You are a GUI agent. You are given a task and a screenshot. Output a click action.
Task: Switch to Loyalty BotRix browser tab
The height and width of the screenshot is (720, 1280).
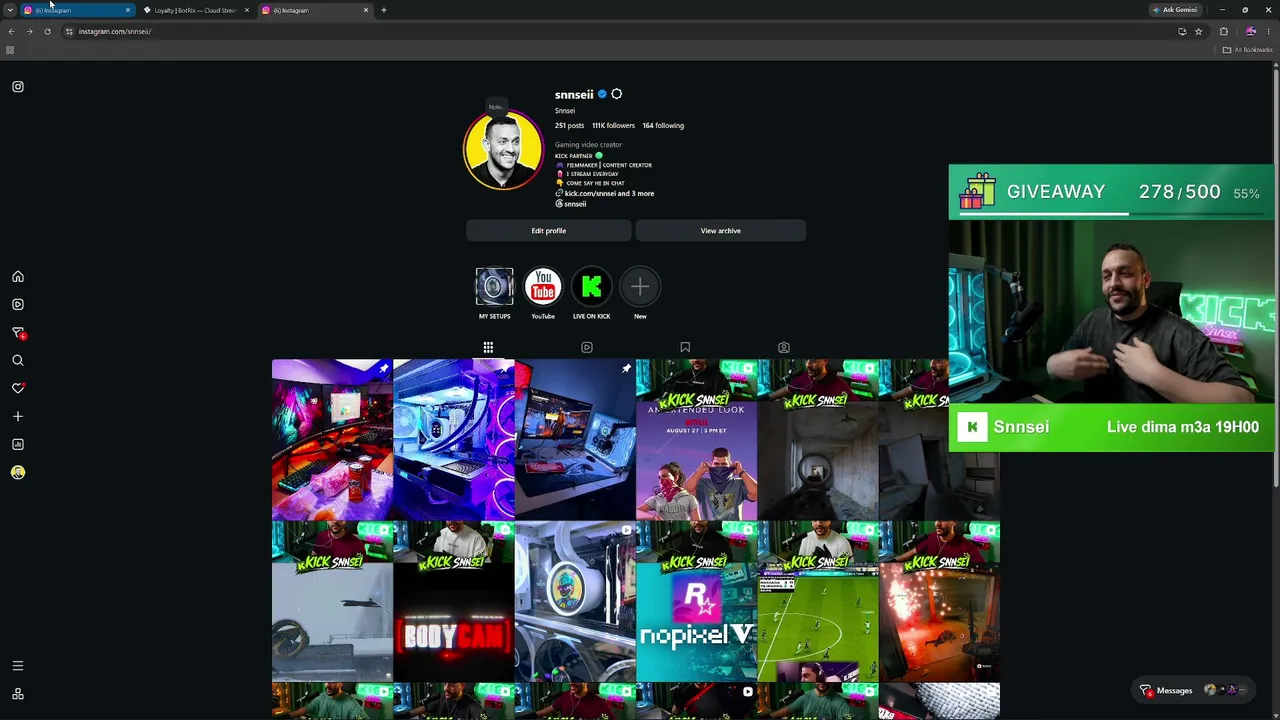[195, 10]
